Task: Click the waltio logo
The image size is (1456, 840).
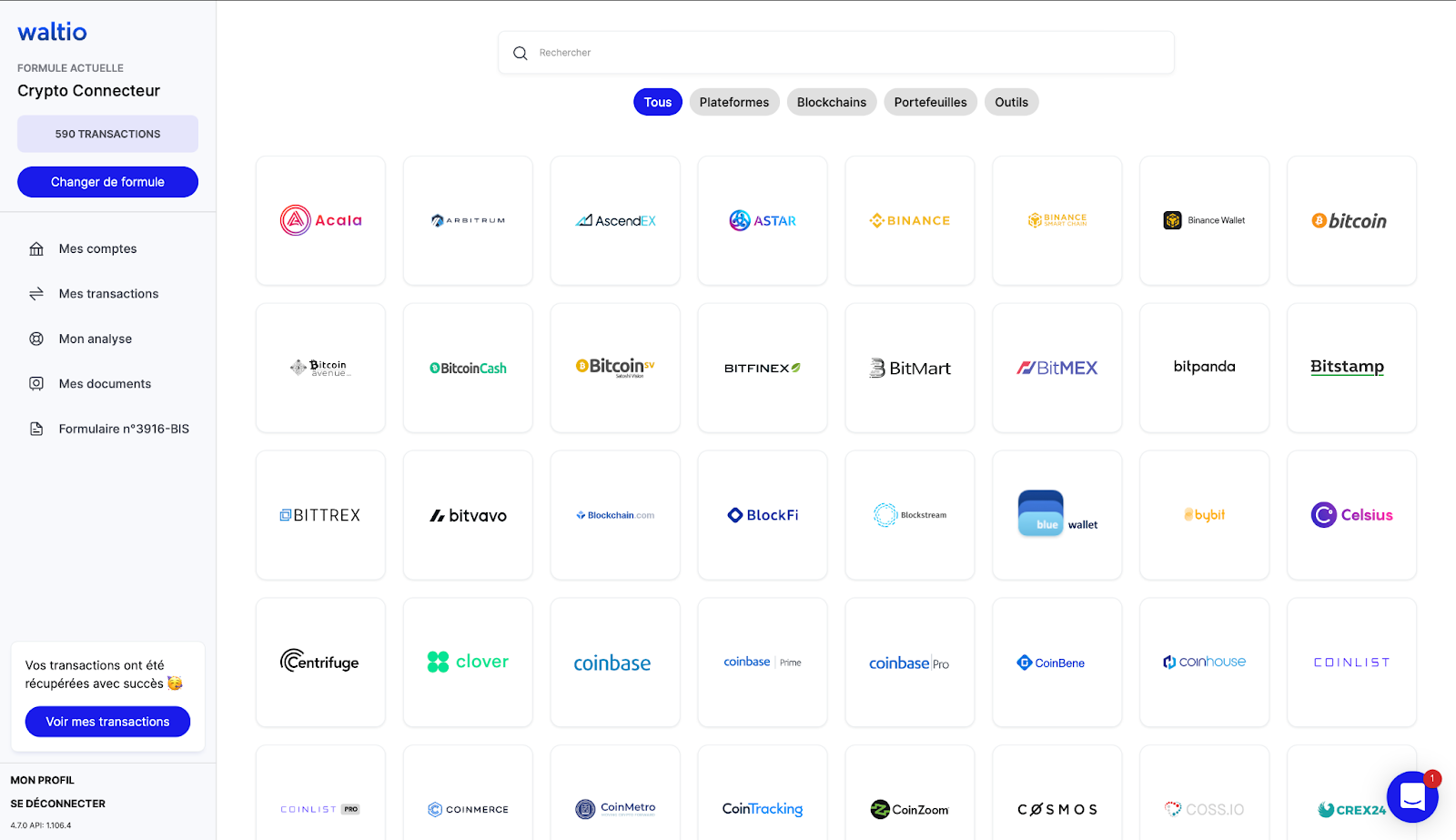Action: pos(53,32)
